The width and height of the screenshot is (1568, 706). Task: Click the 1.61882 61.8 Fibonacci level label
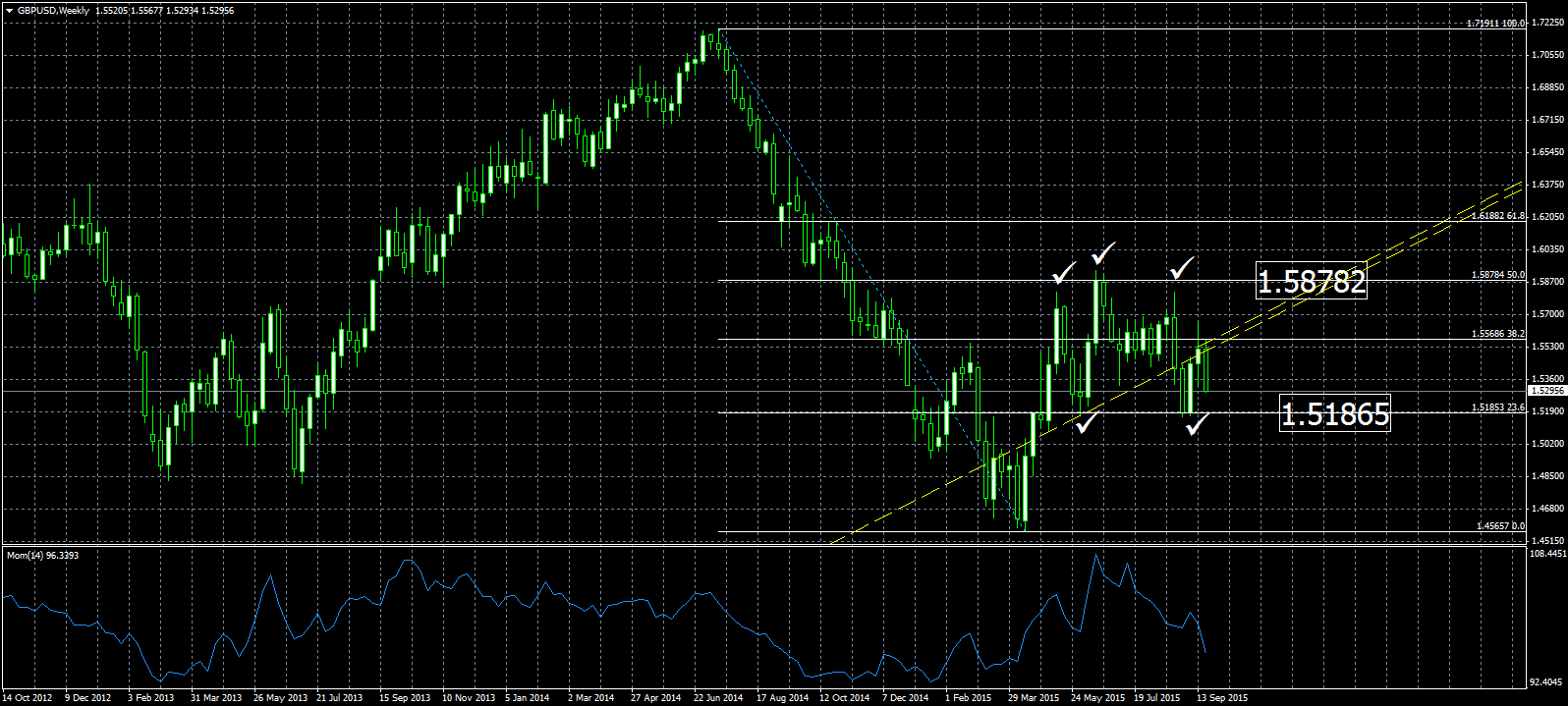pyautogui.click(x=1497, y=215)
